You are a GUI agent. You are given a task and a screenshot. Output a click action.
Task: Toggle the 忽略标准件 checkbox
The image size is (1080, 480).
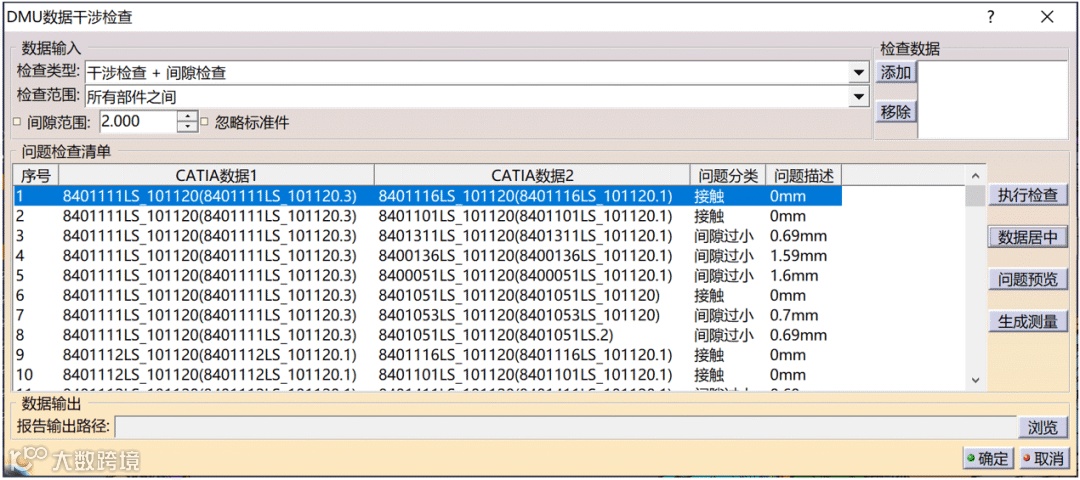[x=204, y=123]
